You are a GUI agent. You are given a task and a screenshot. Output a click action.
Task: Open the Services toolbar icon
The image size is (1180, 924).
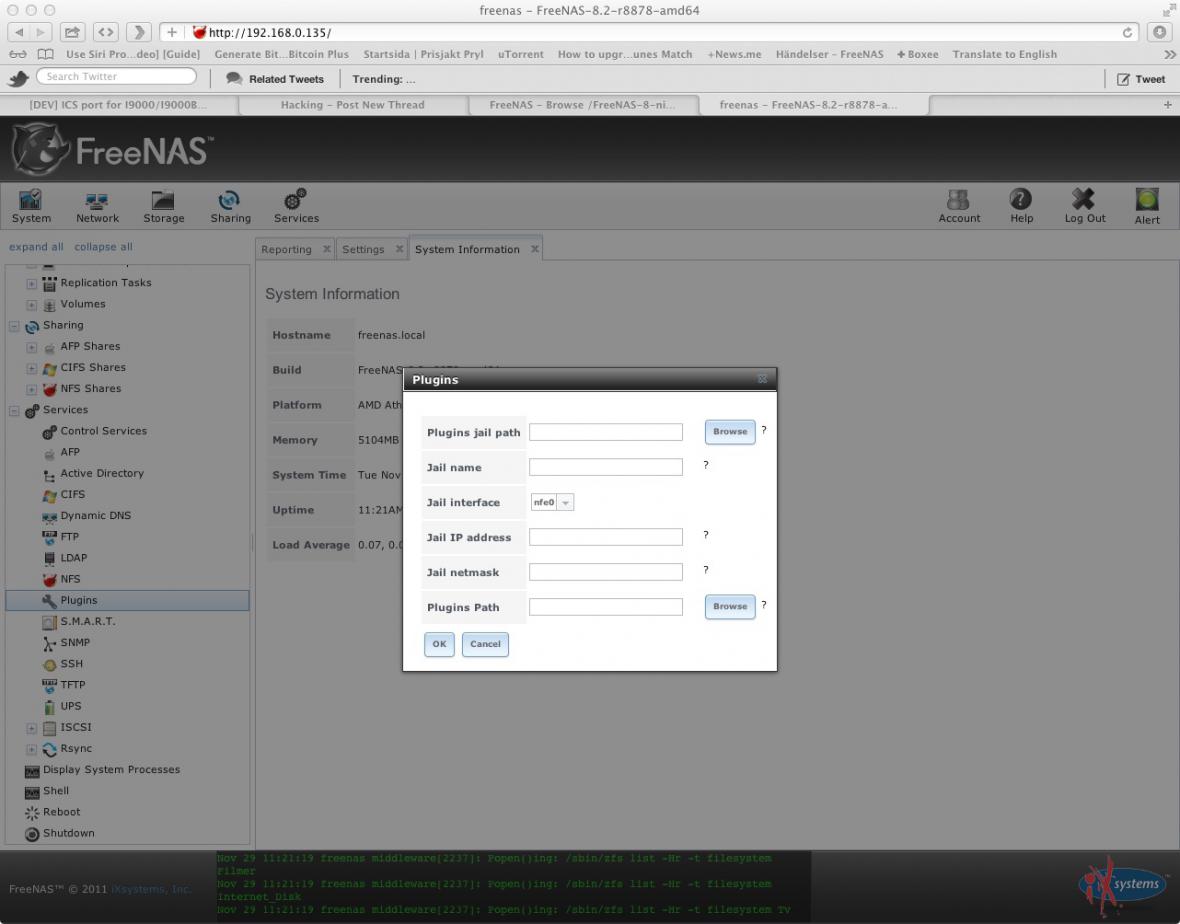click(x=296, y=206)
